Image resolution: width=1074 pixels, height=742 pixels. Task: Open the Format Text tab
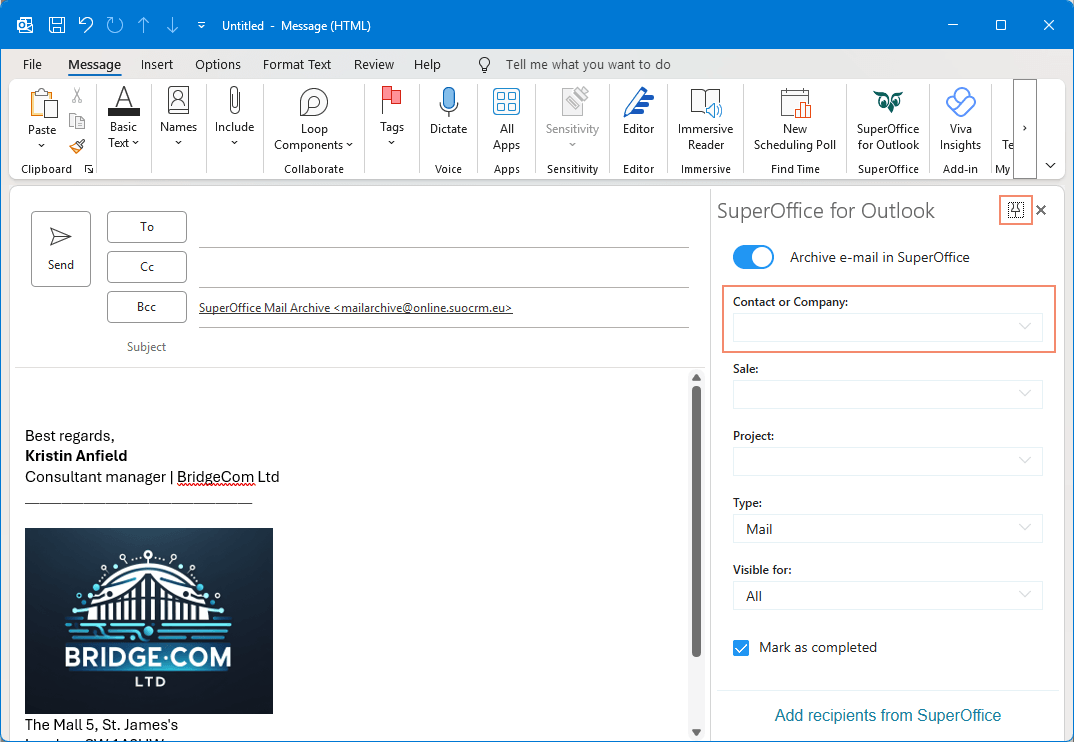tap(297, 64)
